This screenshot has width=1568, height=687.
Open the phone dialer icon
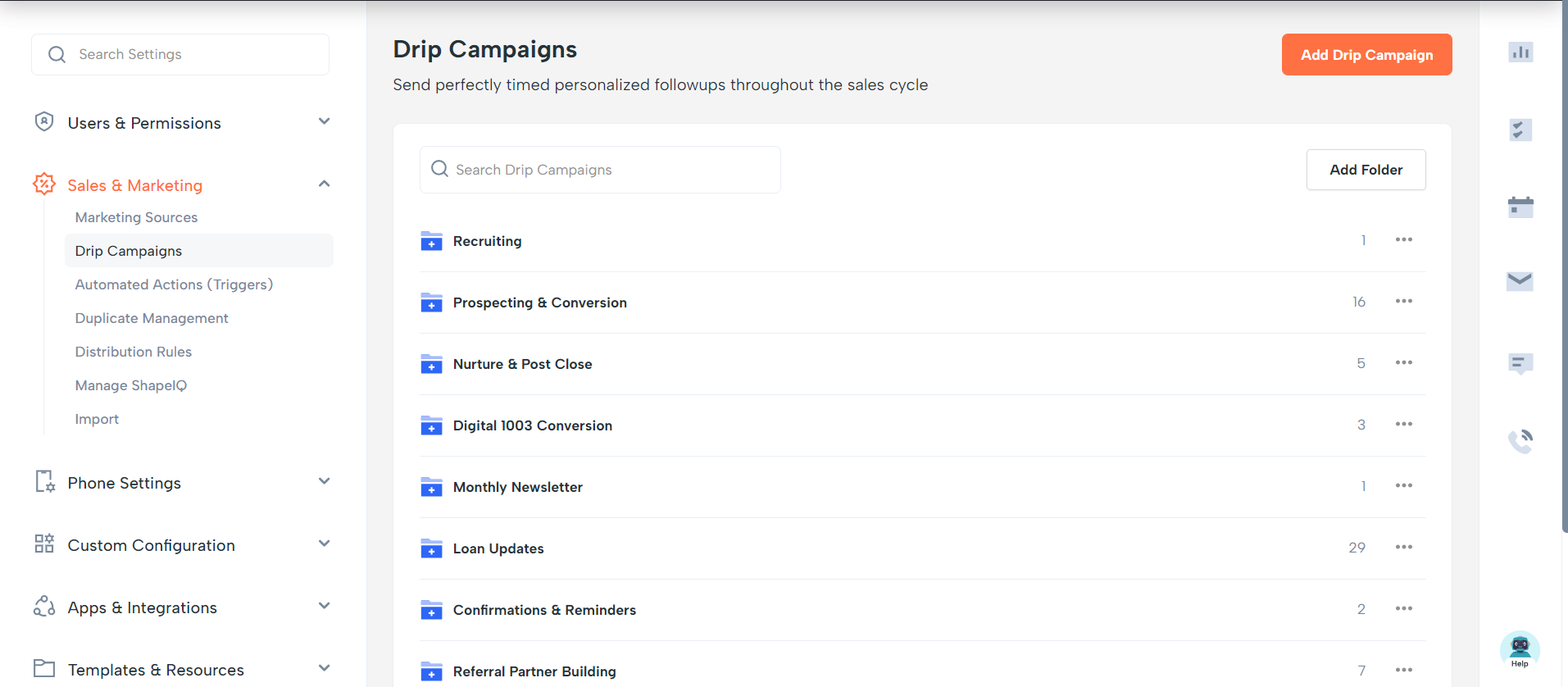(1520, 441)
